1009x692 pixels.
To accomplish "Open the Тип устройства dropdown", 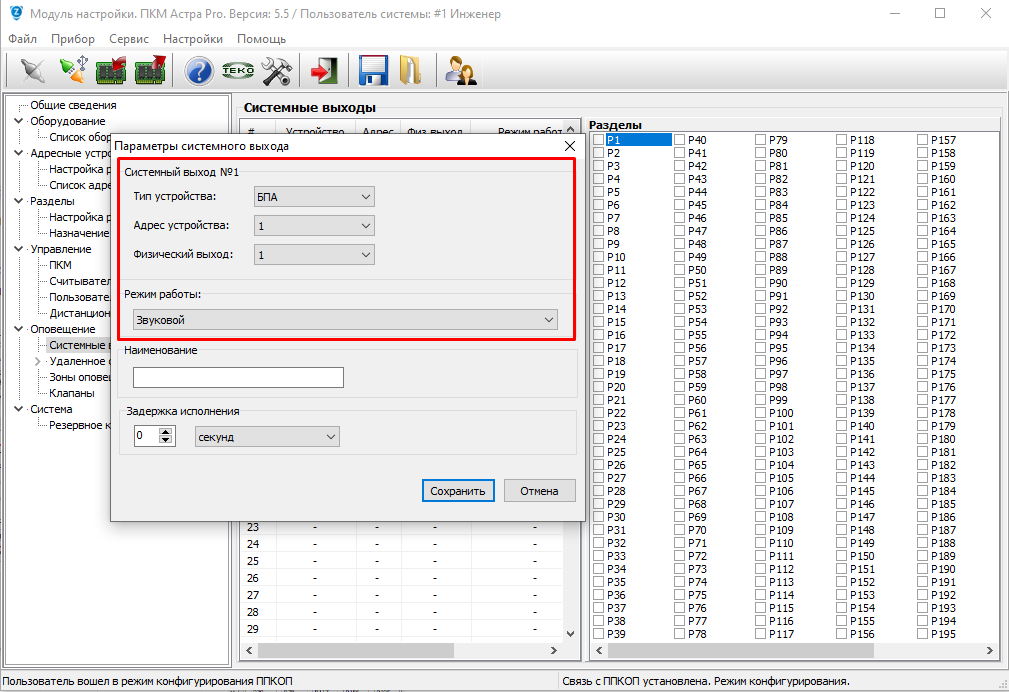I will (x=314, y=197).
